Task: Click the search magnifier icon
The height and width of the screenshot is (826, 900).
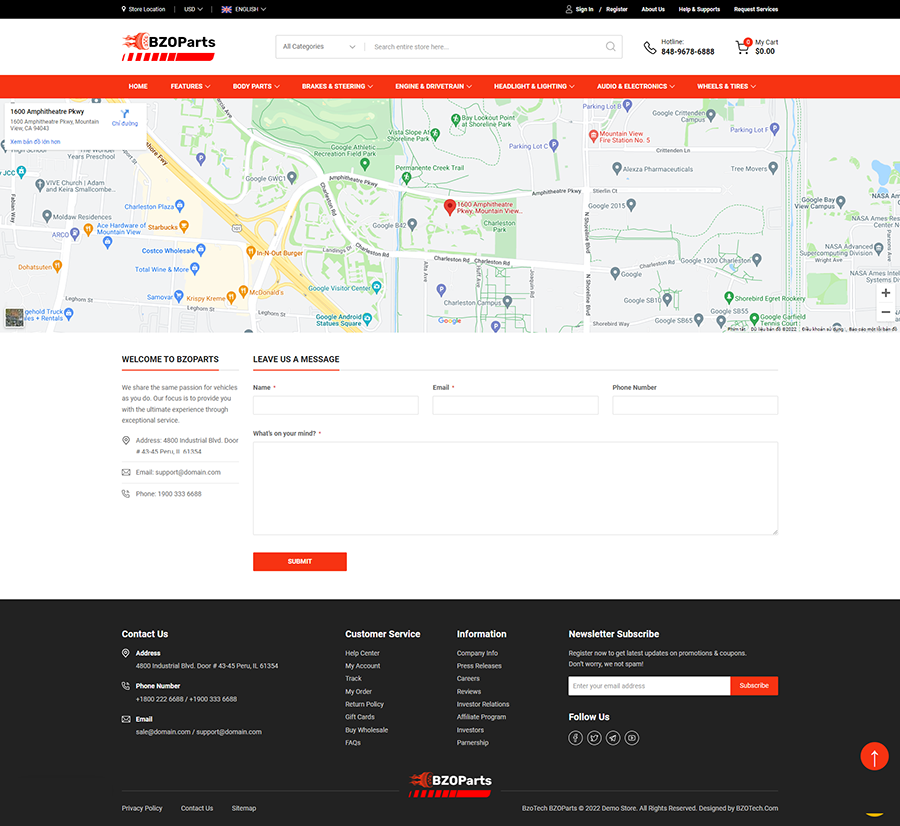Action: [x=610, y=47]
